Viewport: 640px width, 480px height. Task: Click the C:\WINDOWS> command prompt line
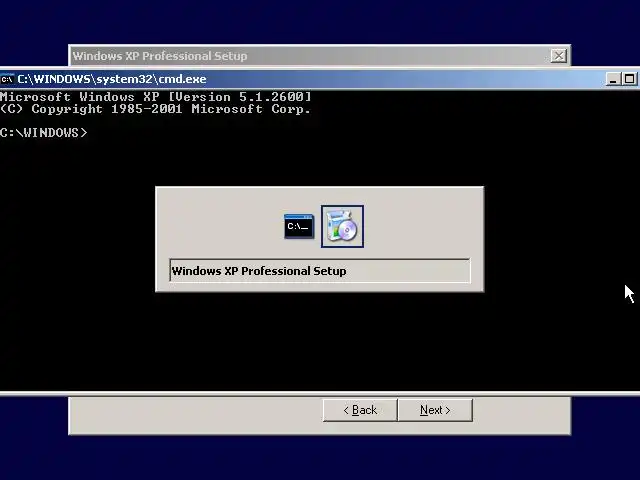pos(44,133)
